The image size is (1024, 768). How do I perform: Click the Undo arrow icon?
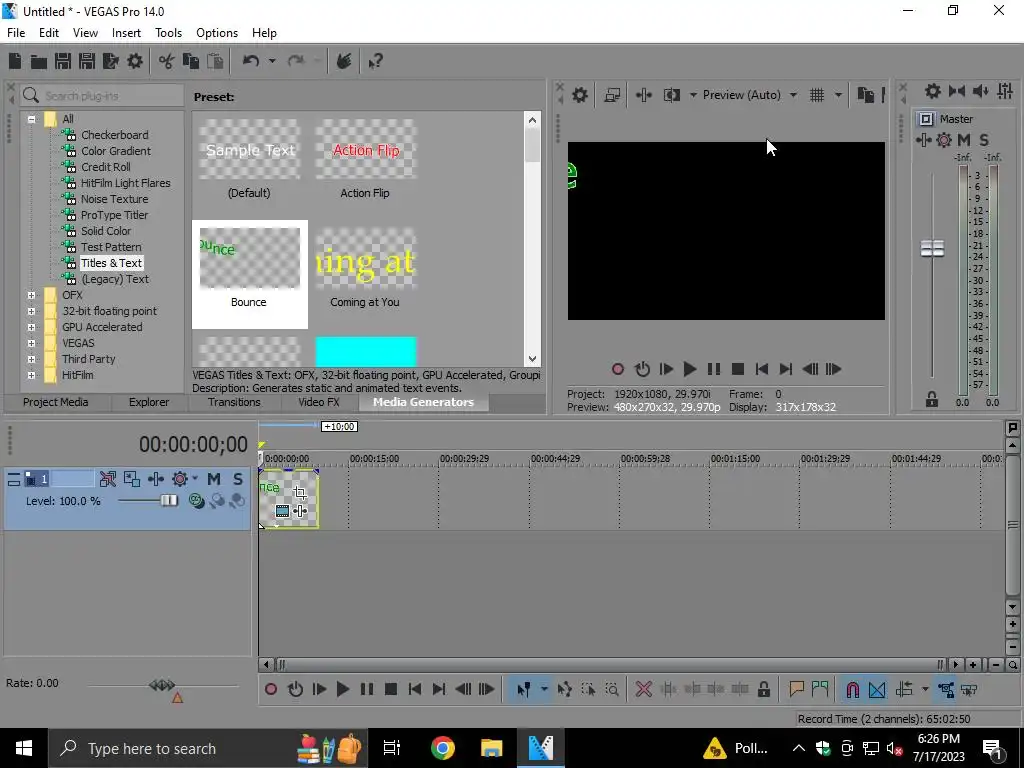click(251, 61)
